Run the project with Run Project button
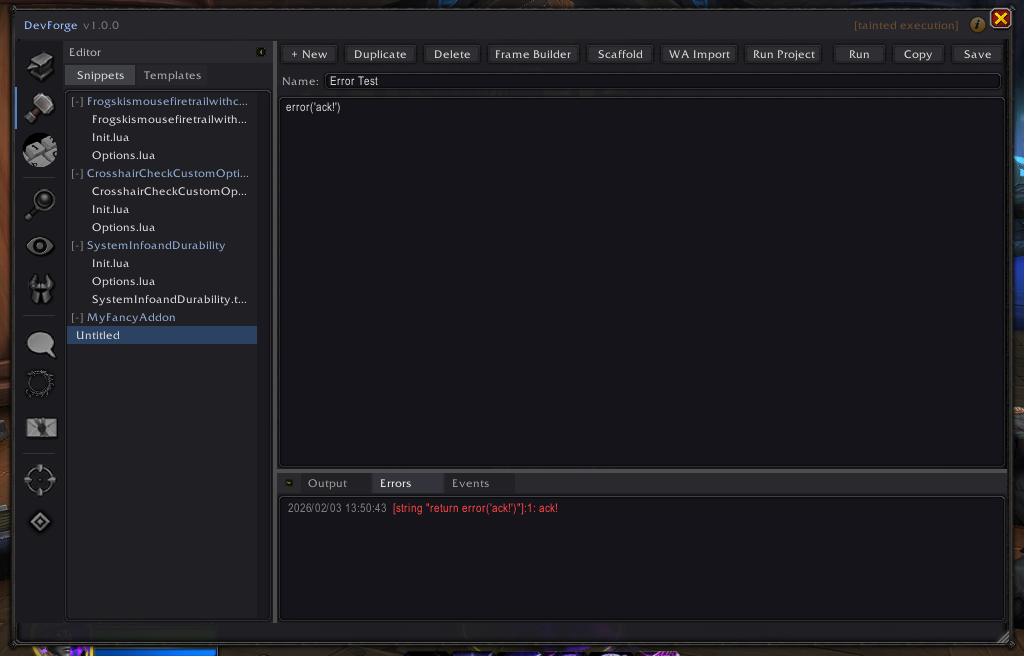The width and height of the screenshot is (1024, 656). click(783, 53)
